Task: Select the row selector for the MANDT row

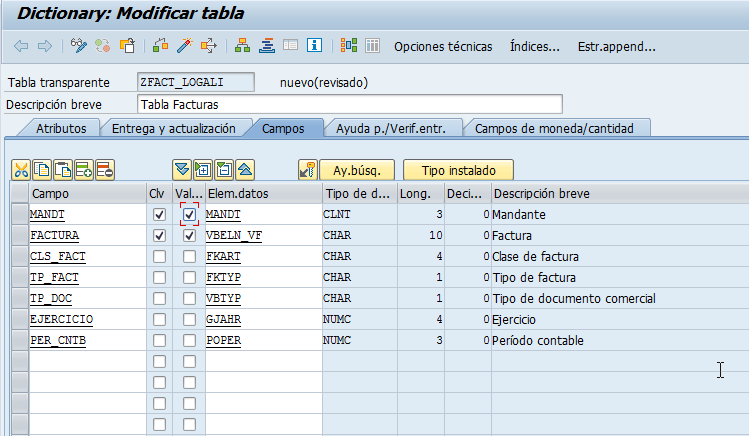Action: tap(20, 214)
